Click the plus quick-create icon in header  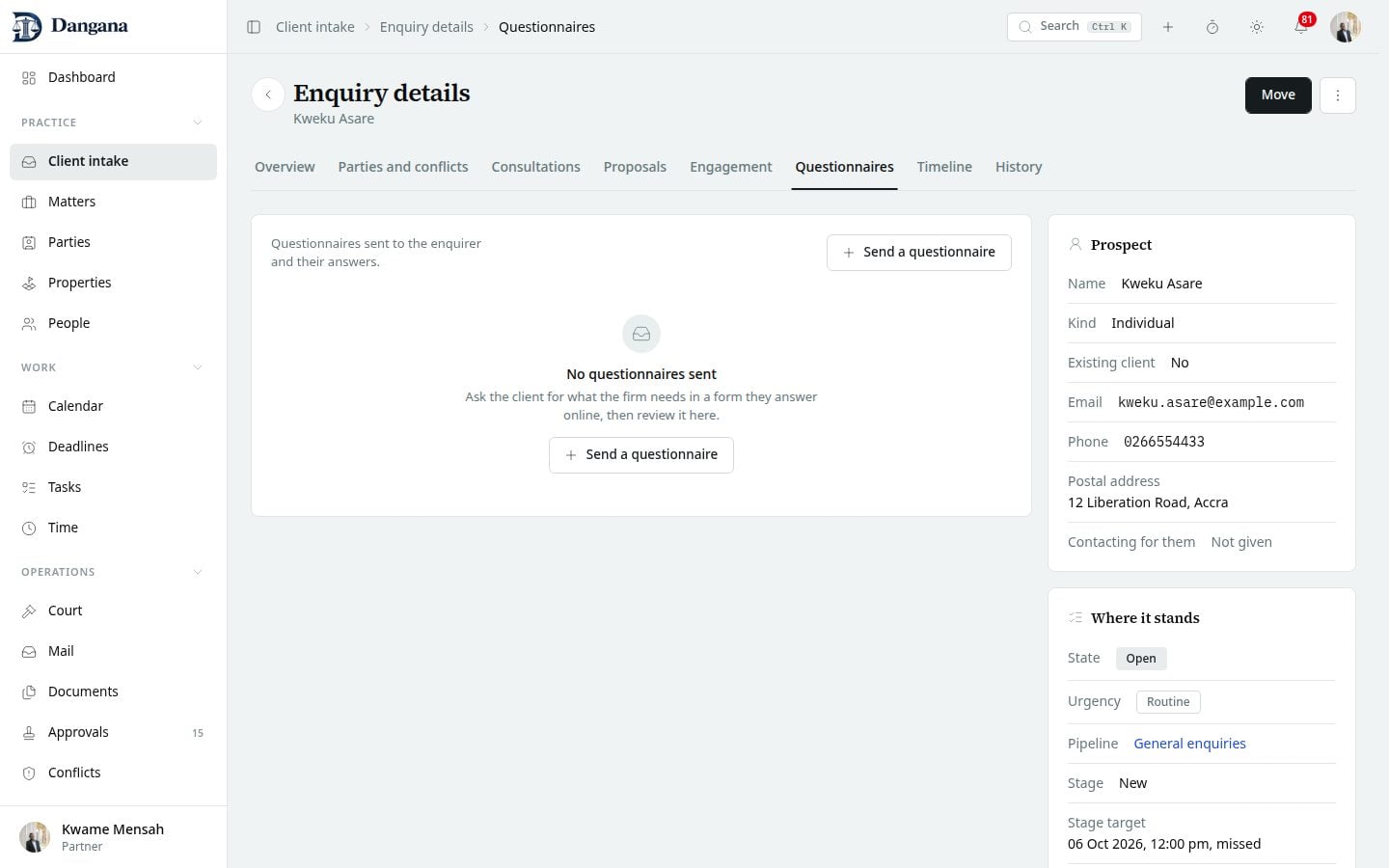point(1168,27)
